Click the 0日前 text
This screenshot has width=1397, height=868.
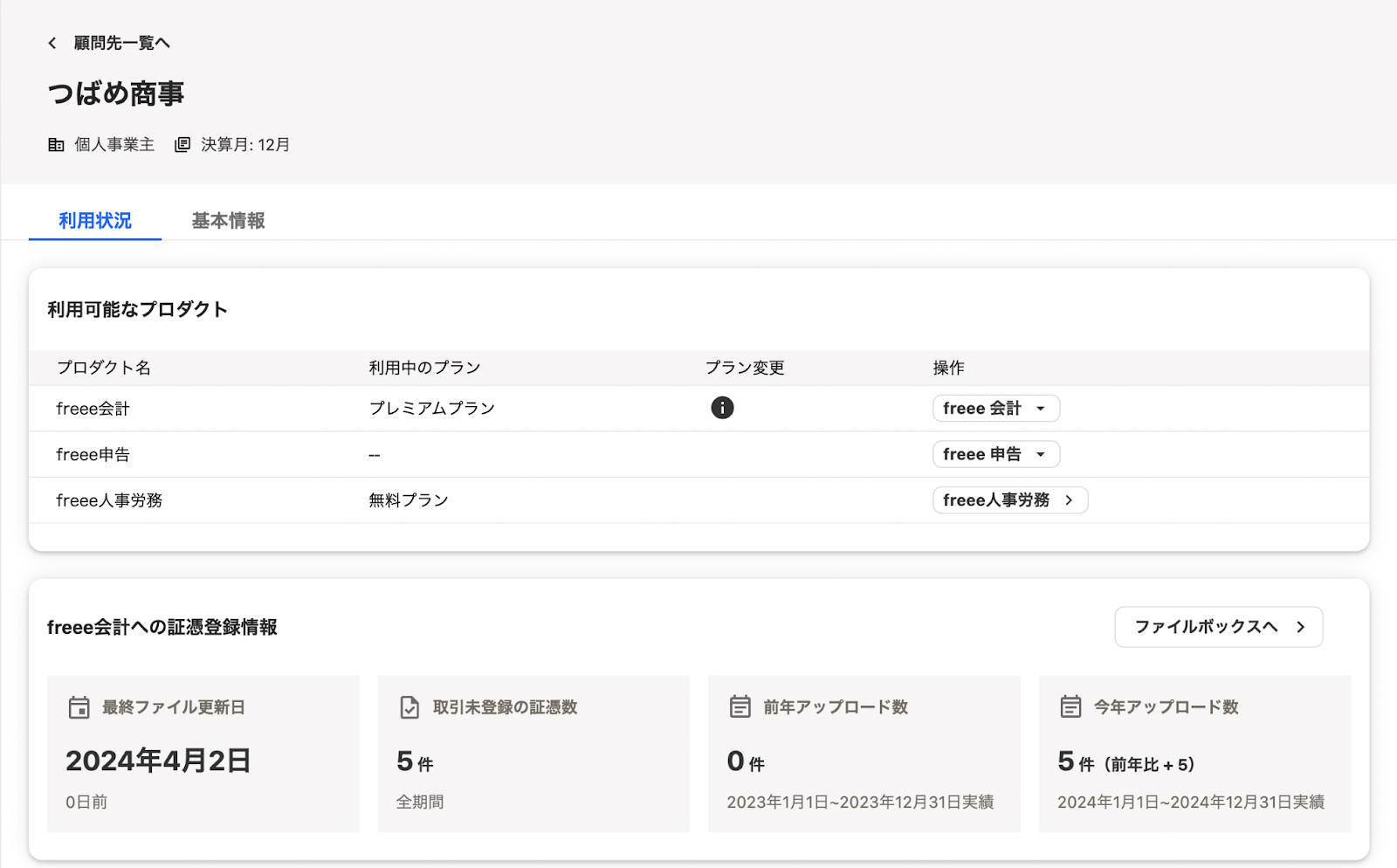pyautogui.click(x=86, y=802)
